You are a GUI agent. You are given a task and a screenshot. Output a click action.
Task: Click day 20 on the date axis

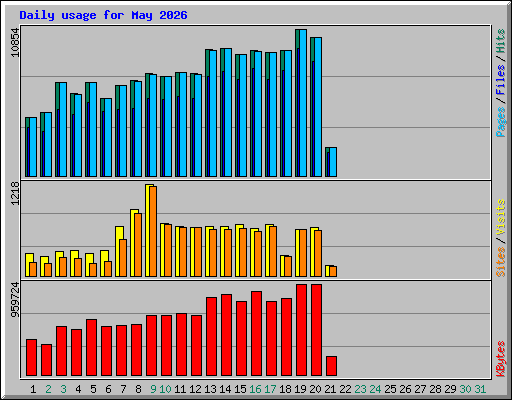315,389
